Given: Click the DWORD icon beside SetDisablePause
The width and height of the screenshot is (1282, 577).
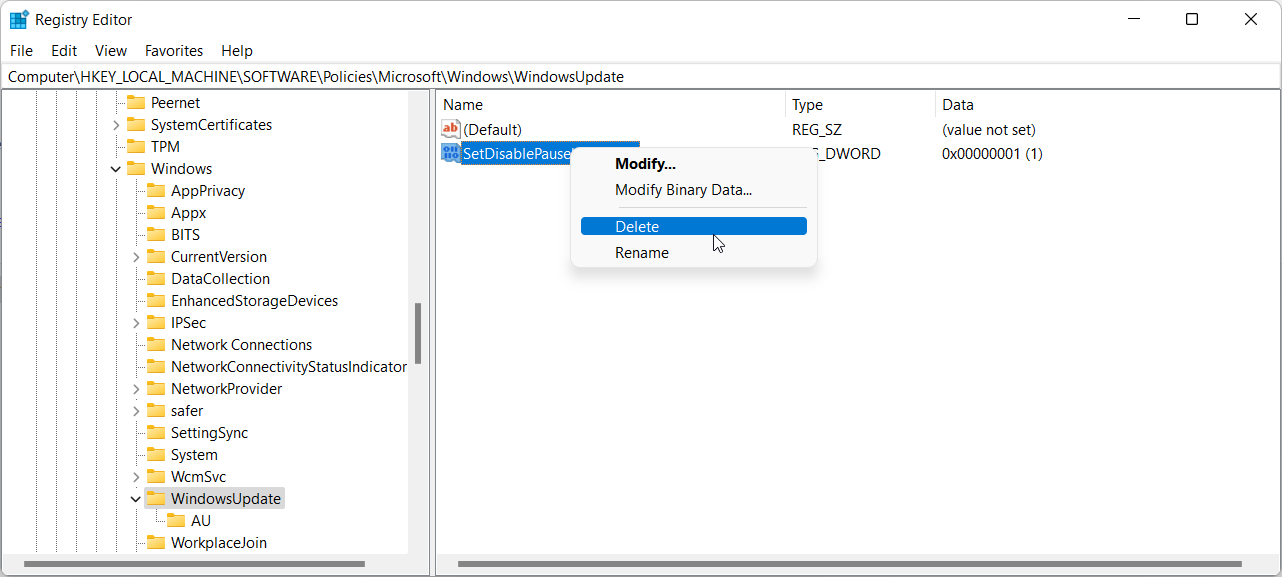Looking at the screenshot, I should point(449,153).
